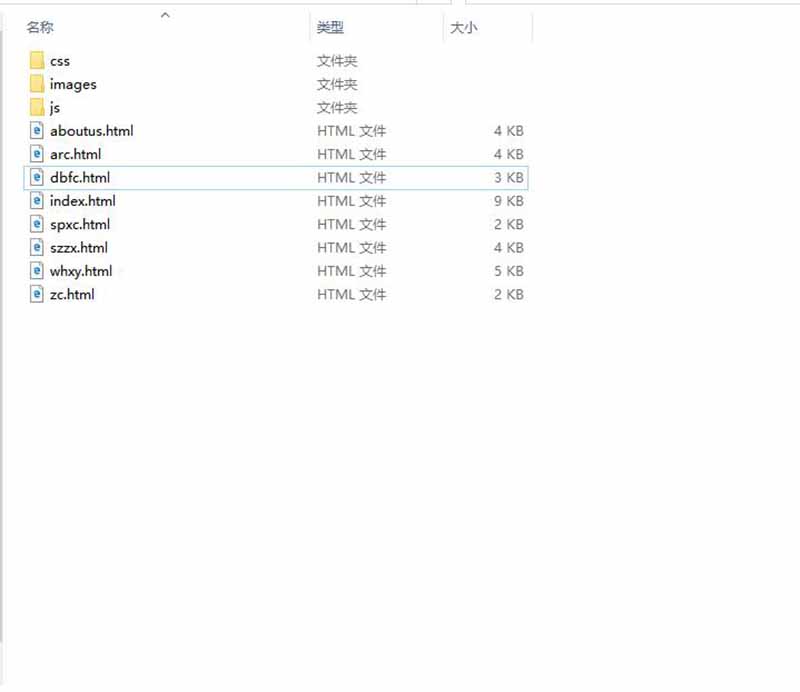Image resolution: width=800 pixels, height=692 pixels.
Task: Select the index.html file name
Action: point(83,201)
